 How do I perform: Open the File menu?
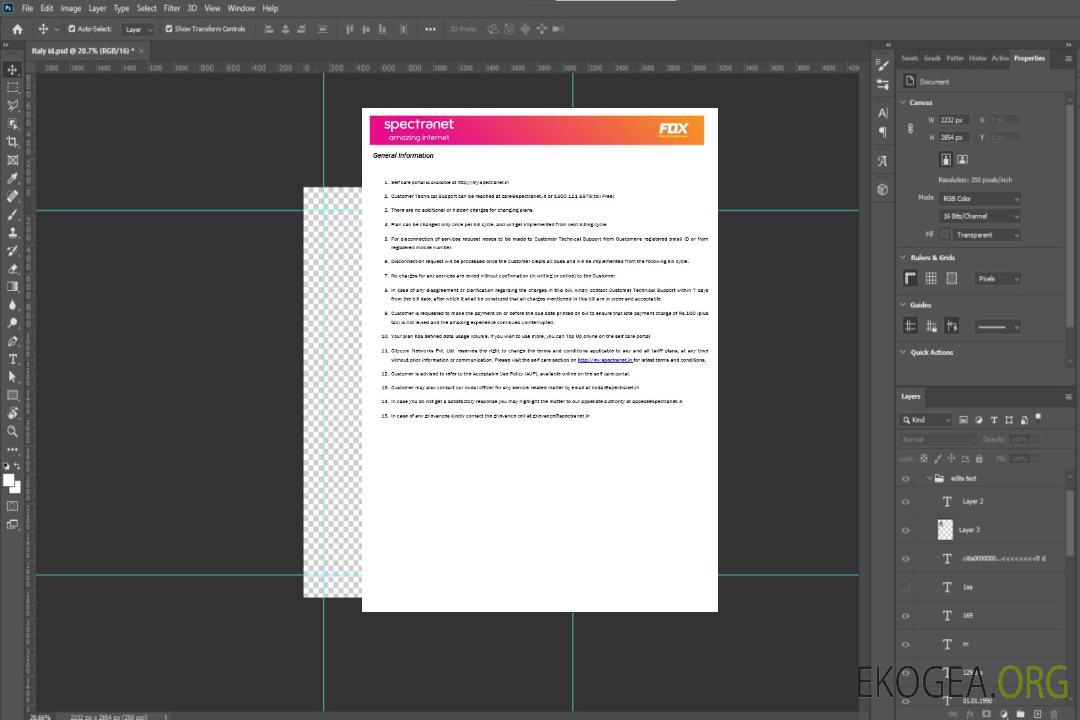pos(27,8)
